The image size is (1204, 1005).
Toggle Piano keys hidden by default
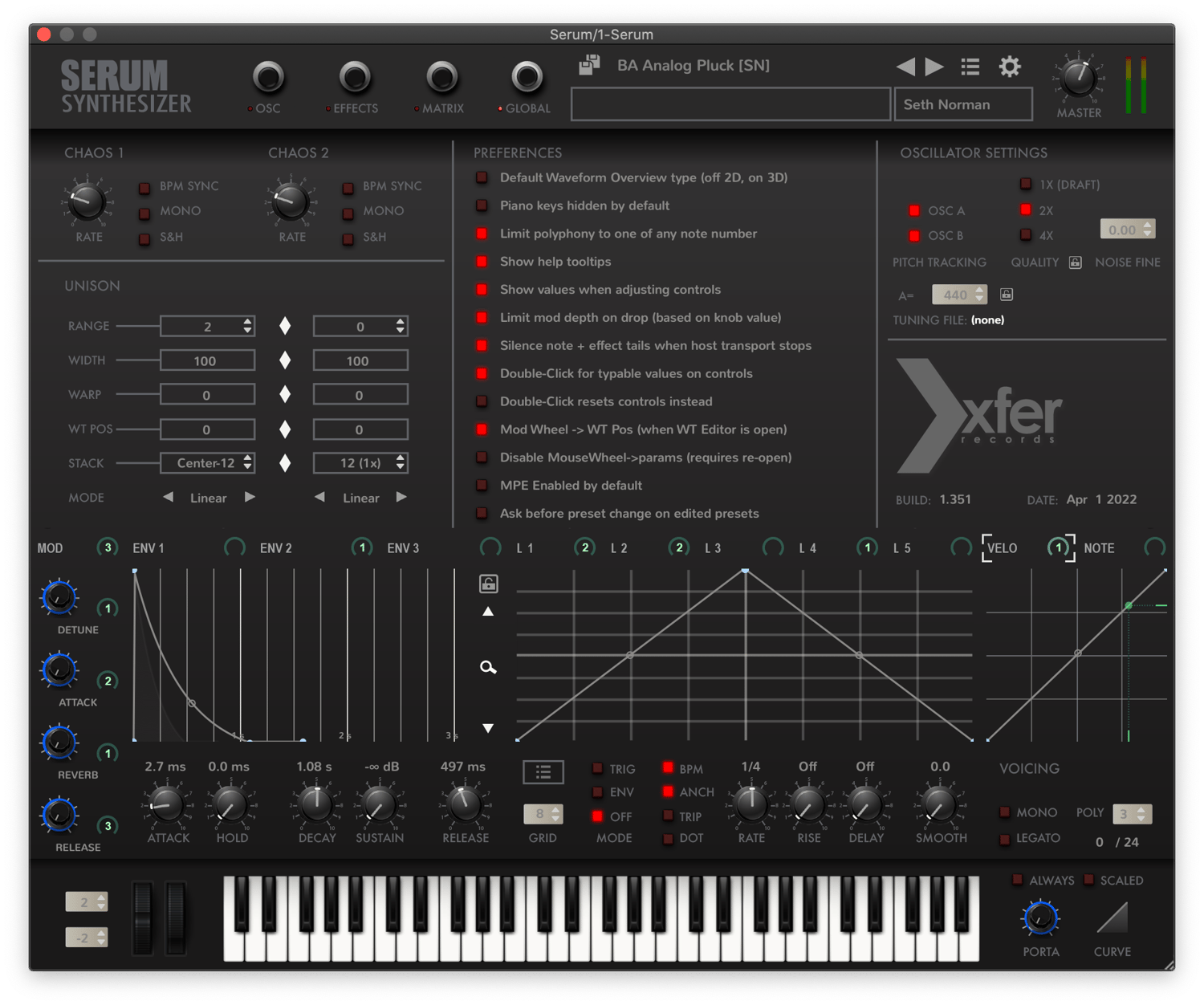[x=482, y=205]
